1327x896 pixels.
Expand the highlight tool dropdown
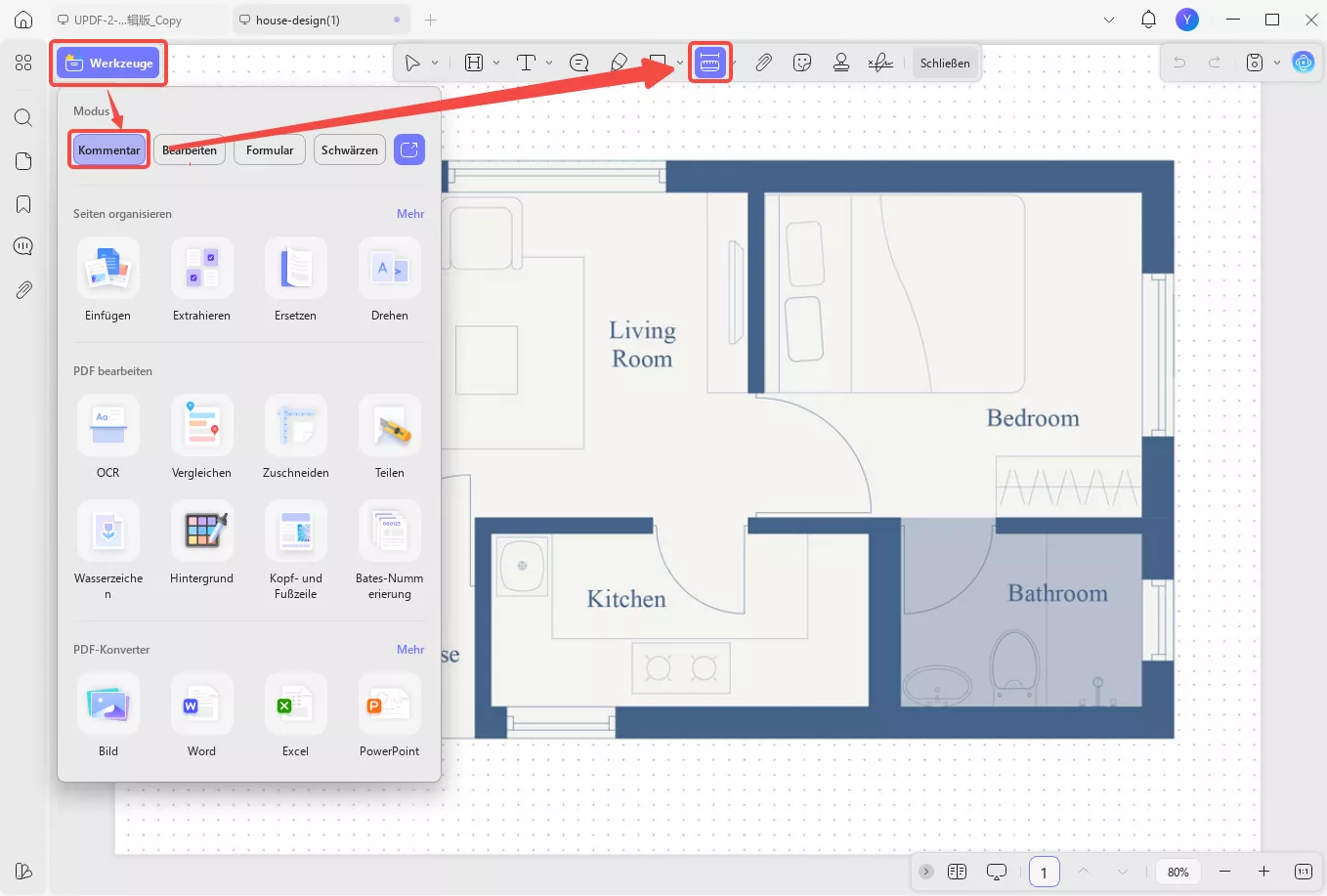point(496,64)
